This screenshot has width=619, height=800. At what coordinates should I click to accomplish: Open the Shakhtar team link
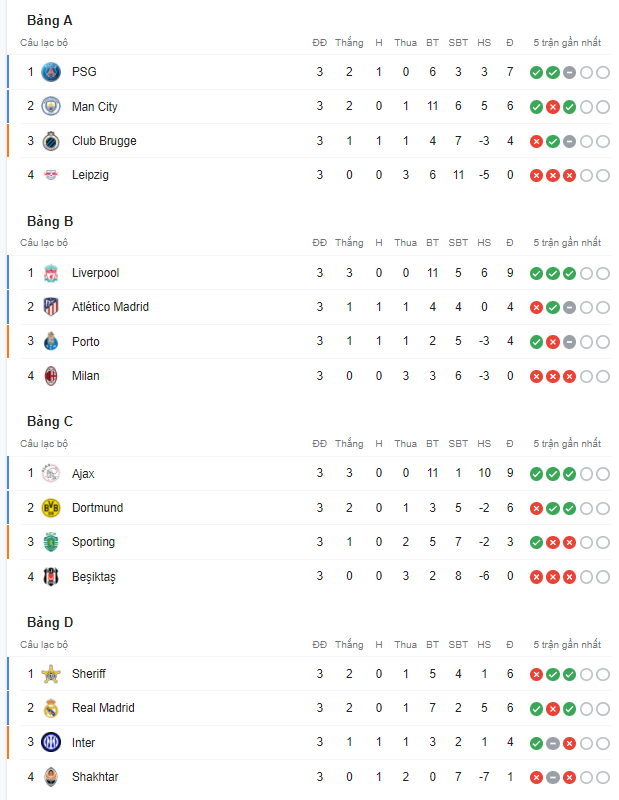coord(95,777)
